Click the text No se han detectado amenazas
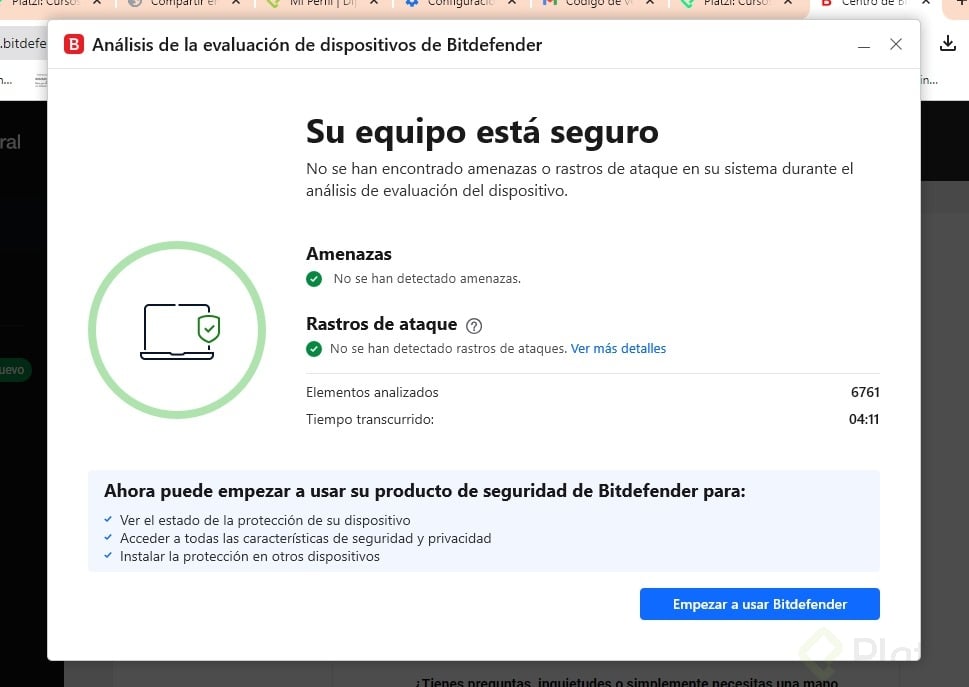This screenshot has width=969, height=687. coord(427,279)
